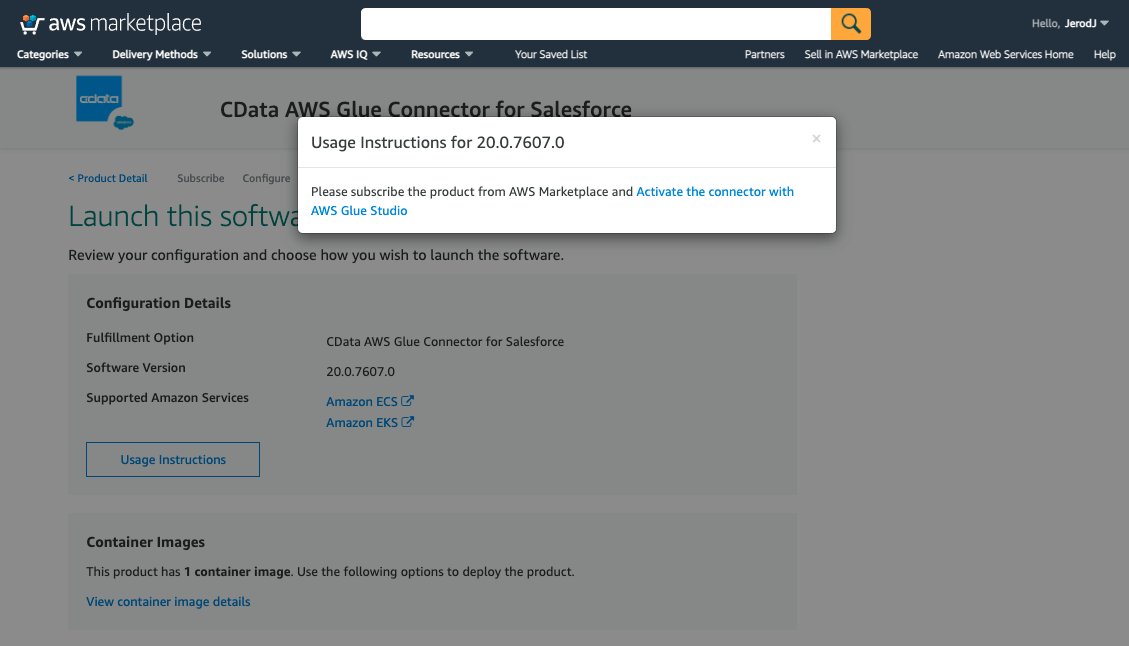Go to Your Saved List
Viewport: 1129px width, 646px height.
pos(551,54)
